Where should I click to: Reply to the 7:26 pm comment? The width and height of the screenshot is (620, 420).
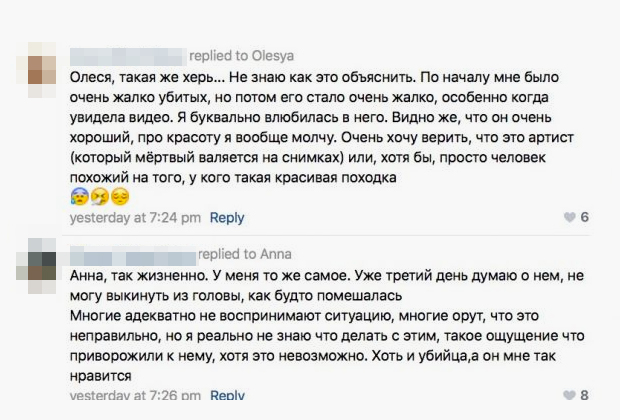coord(227,395)
